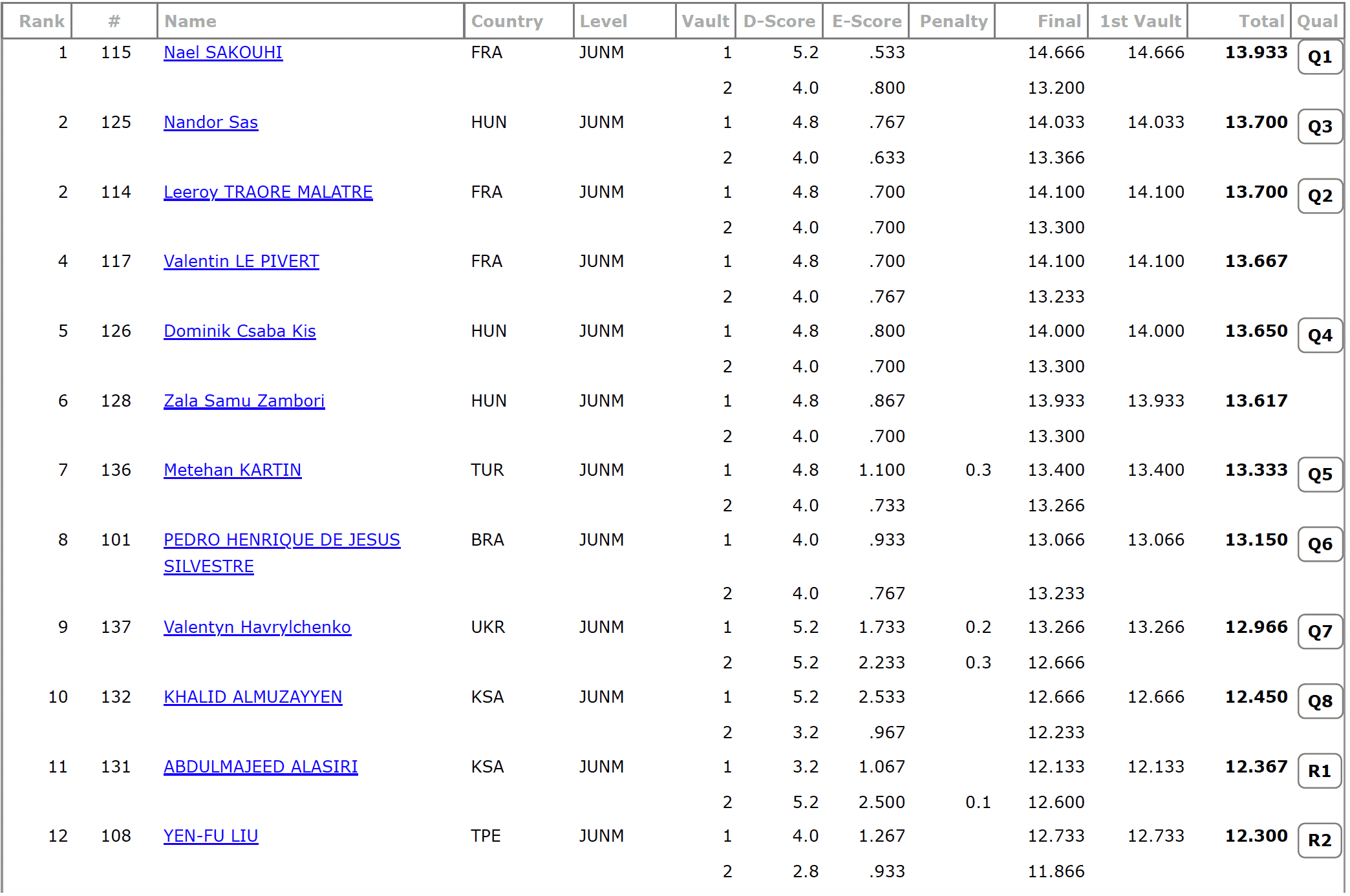Open ABDULMAJEED ALASIRI profile link

260,767
